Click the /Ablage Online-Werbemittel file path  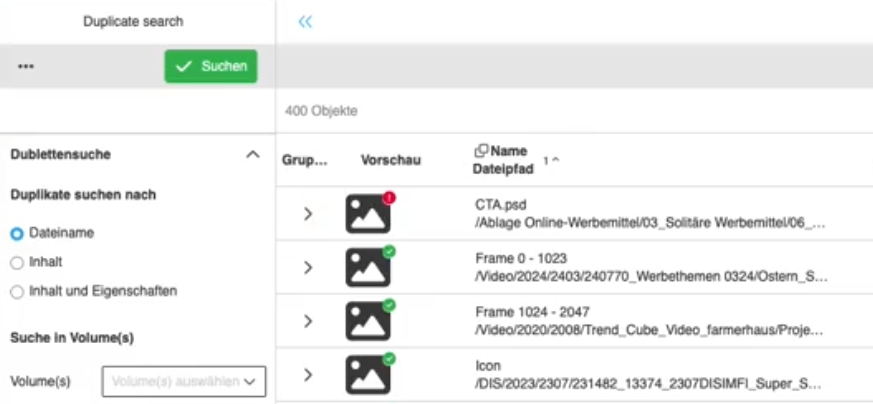pyautogui.click(x=650, y=224)
